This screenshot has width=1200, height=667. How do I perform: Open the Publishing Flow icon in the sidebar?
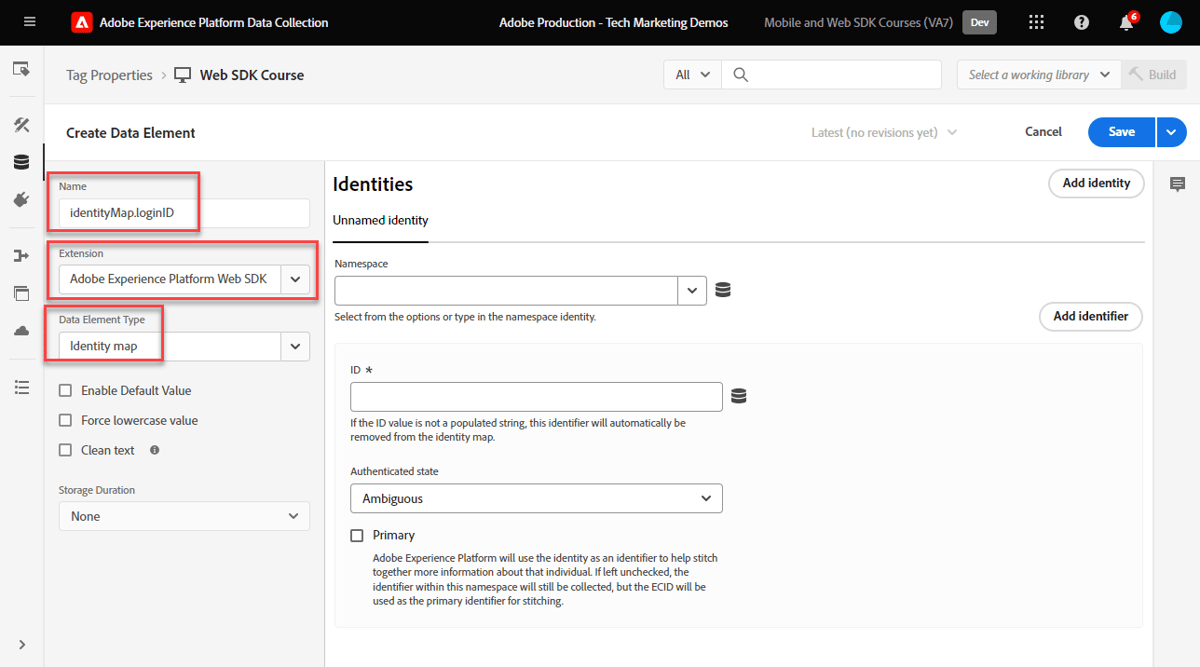(x=22, y=254)
